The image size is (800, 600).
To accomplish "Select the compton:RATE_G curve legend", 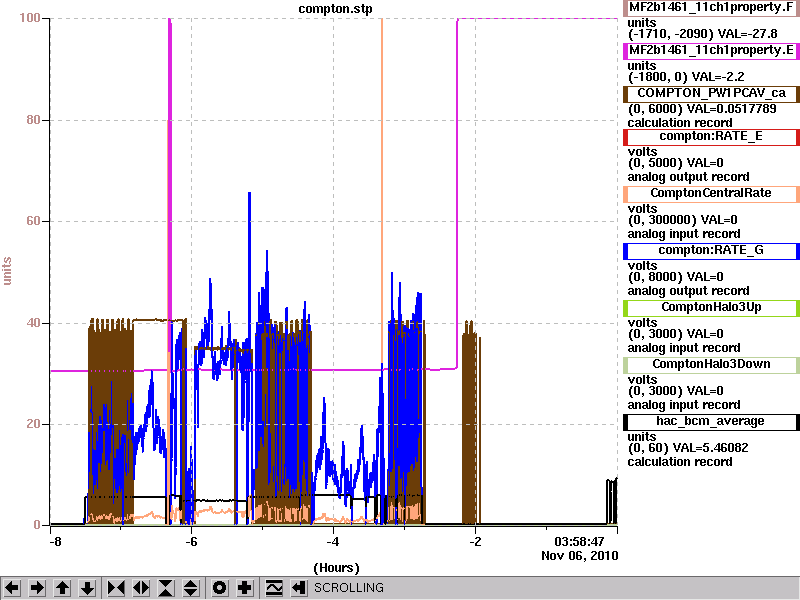I will [711, 251].
